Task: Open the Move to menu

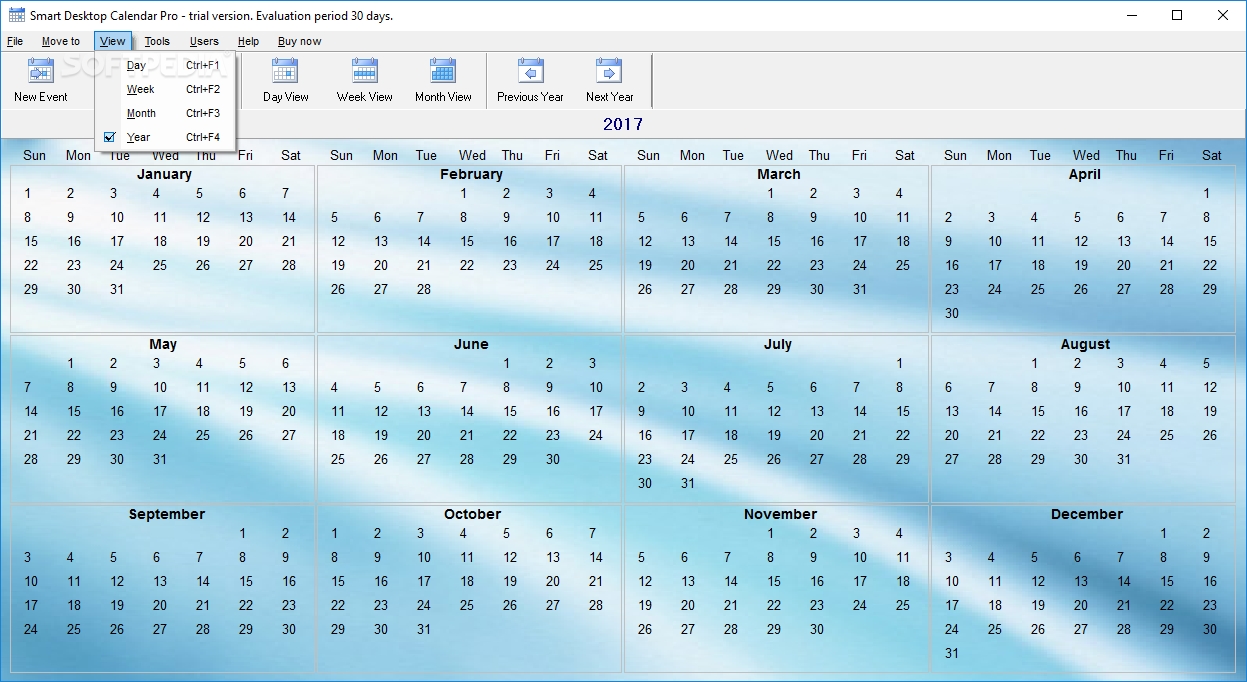Action: pos(61,41)
